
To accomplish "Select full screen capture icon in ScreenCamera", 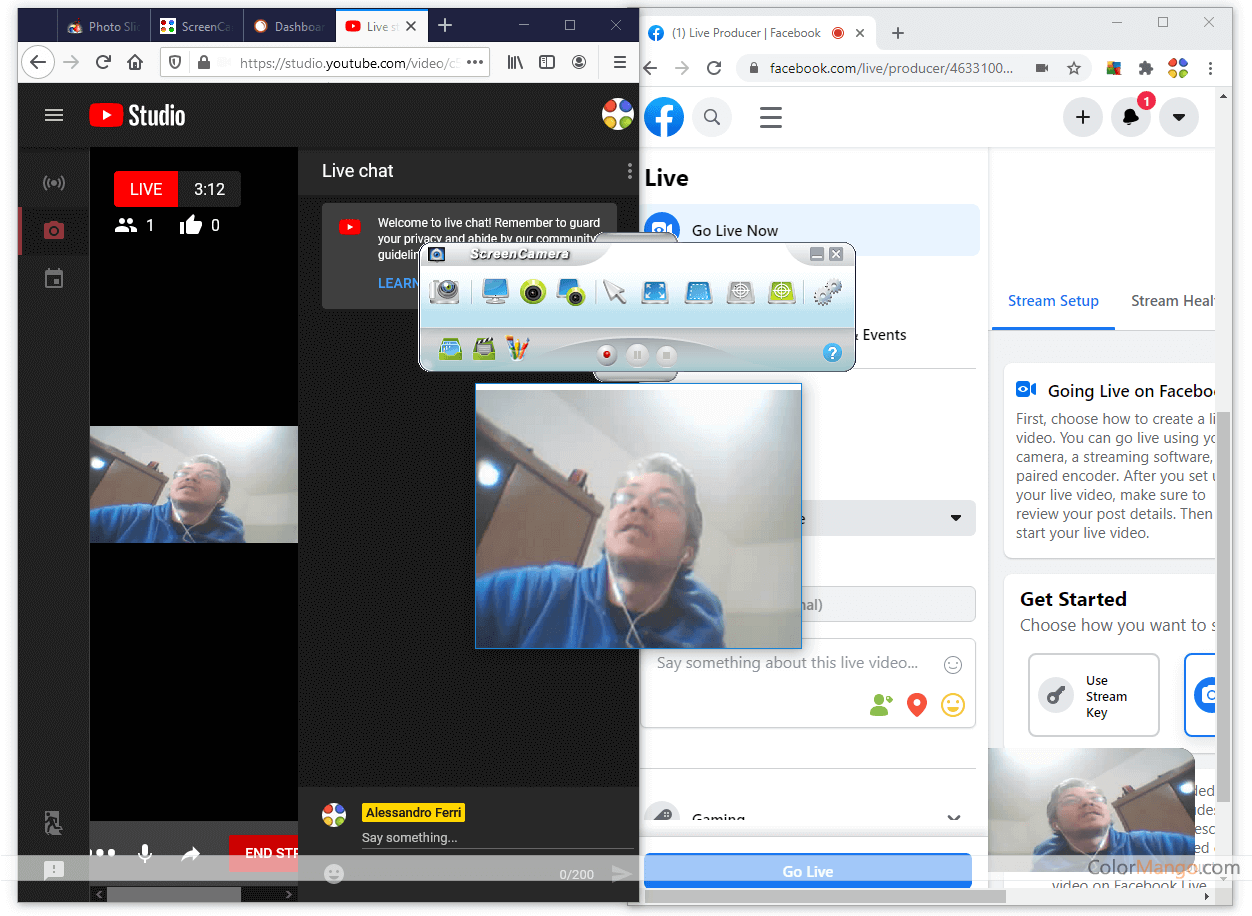I will pos(655,292).
